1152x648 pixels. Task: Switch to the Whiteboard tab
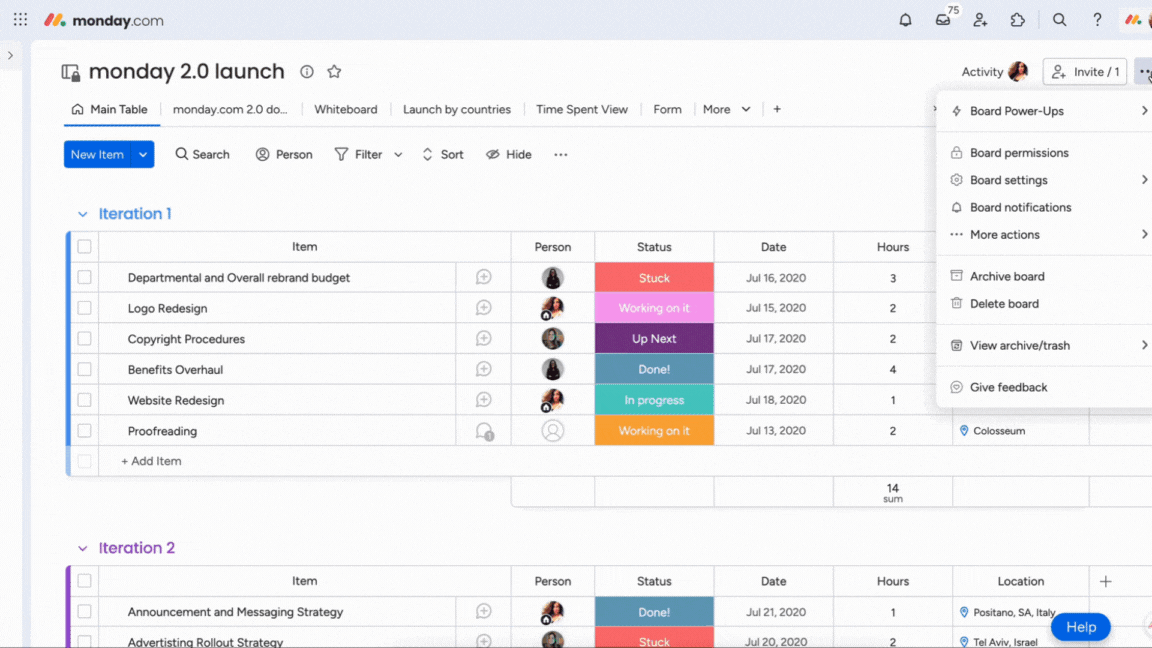[x=346, y=109]
